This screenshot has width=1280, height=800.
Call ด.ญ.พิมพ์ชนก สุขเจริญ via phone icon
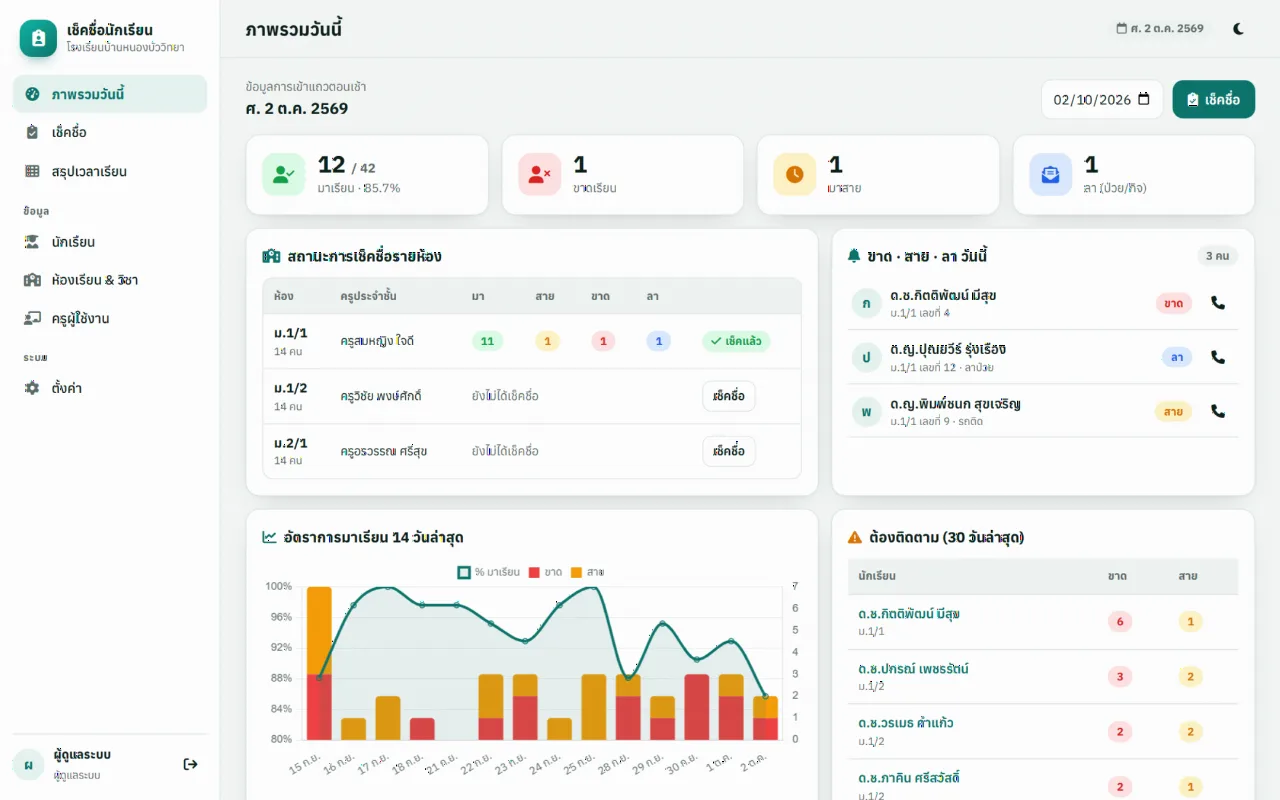tap(1217, 411)
